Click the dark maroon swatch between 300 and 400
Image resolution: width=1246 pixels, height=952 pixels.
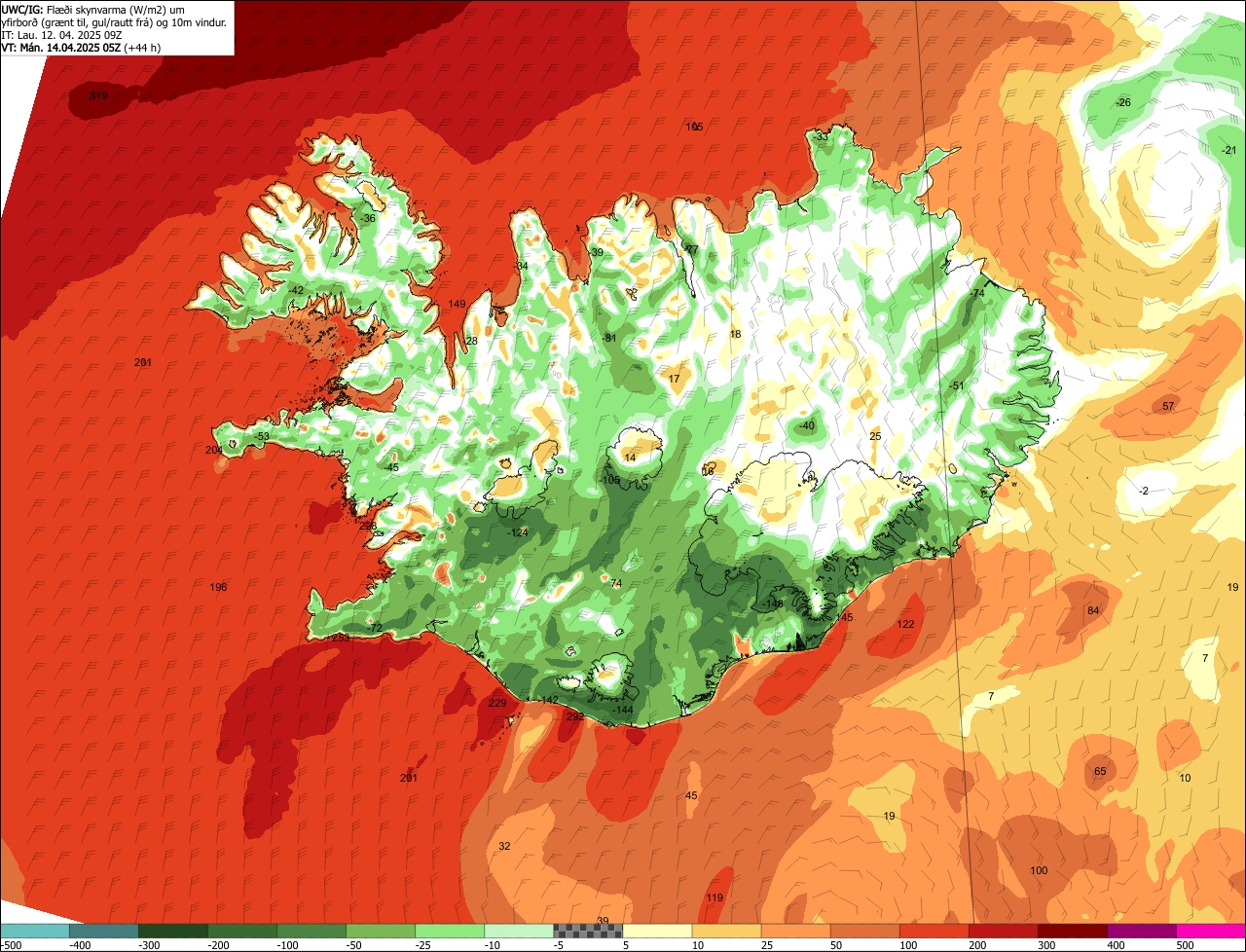1072,932
